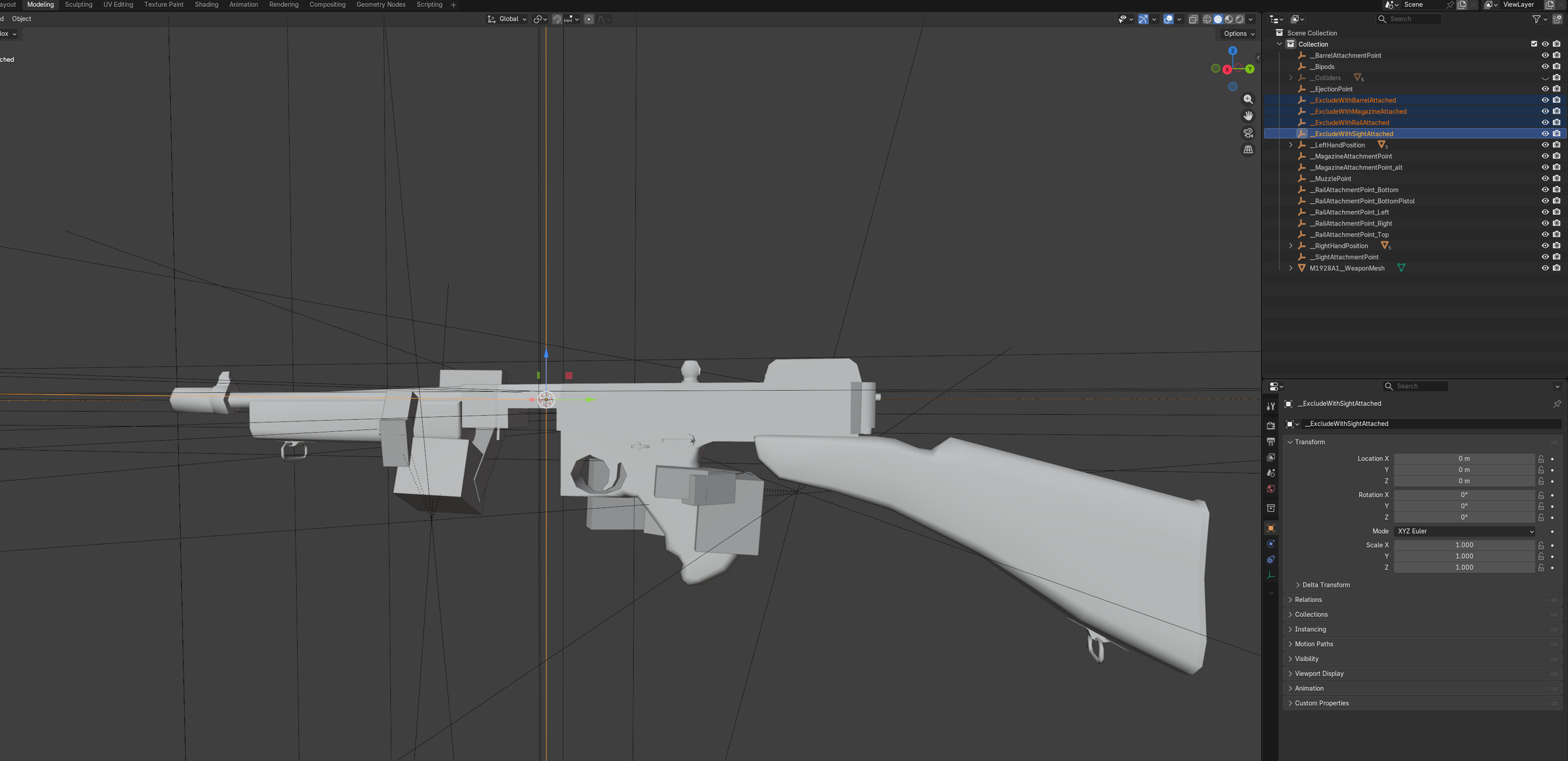Click the Location X value field

1464,459
